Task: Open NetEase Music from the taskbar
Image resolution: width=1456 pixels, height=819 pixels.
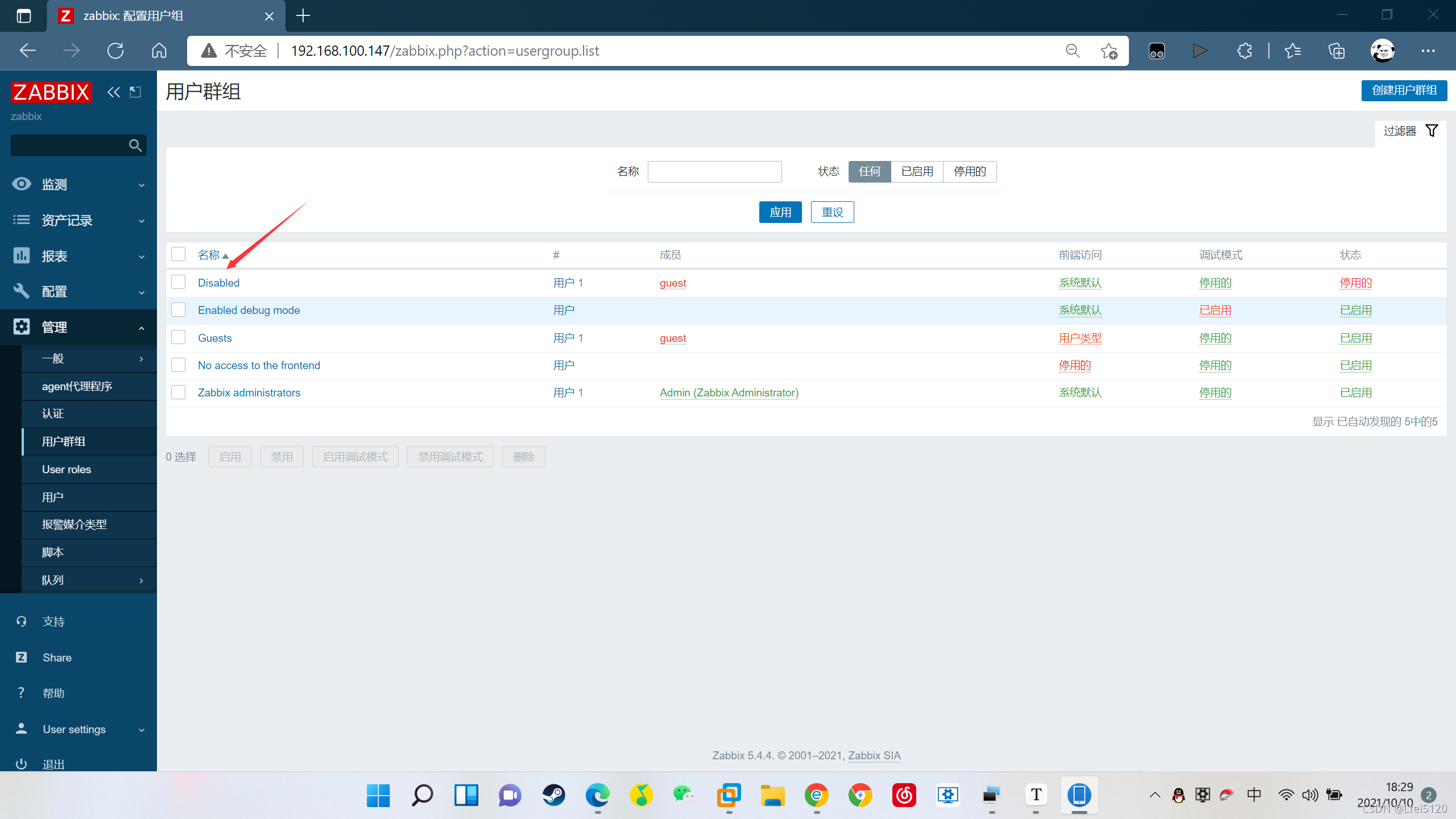Action: 904,795
